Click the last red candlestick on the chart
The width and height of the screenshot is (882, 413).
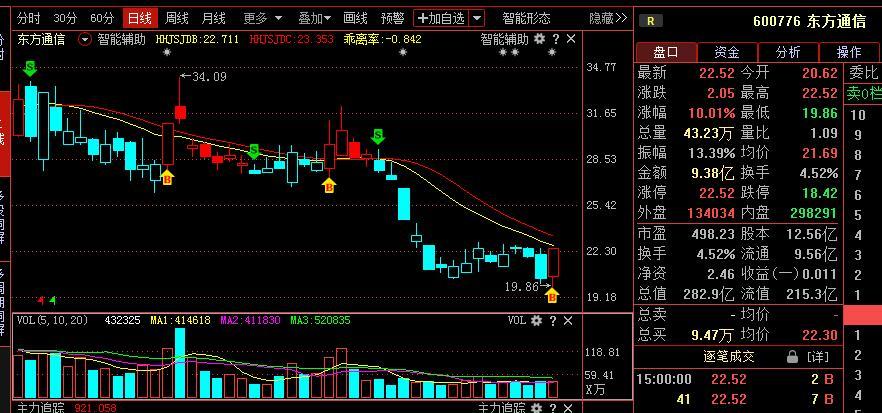(554, 262)
